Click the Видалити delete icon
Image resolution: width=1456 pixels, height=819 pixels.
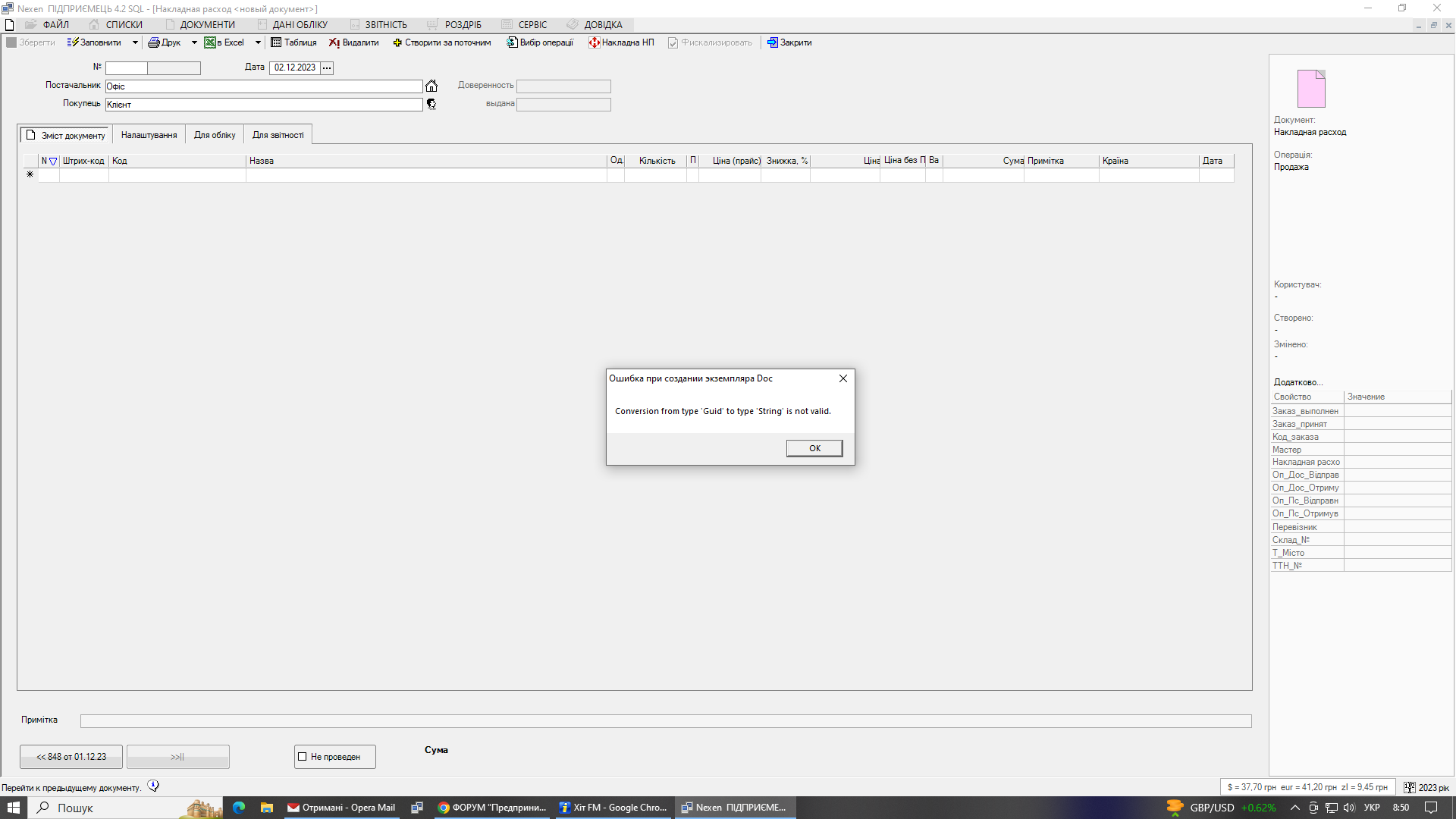click(x=334, y=42)
